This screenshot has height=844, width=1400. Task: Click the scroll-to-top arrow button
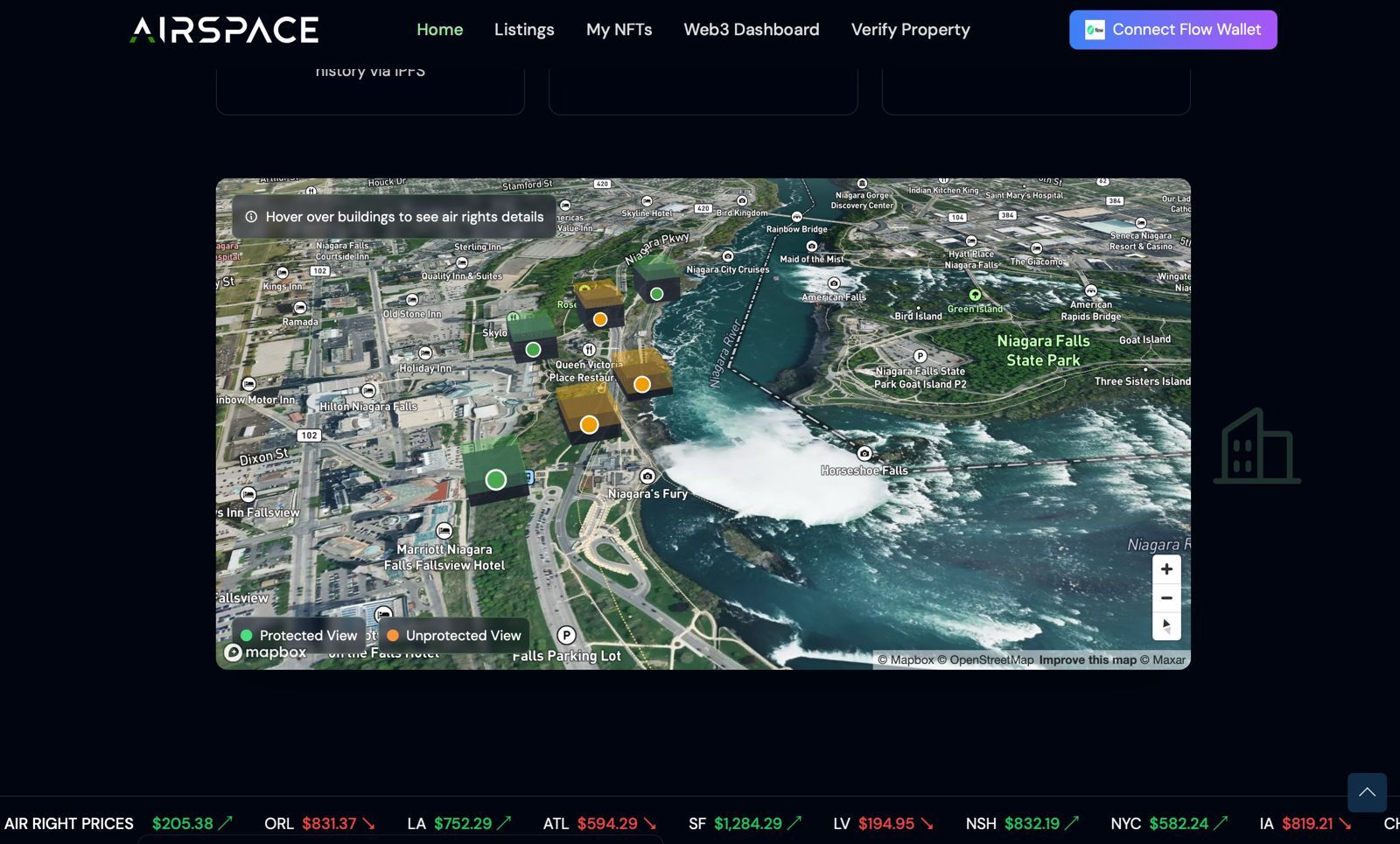click(x=1367, y=792)
